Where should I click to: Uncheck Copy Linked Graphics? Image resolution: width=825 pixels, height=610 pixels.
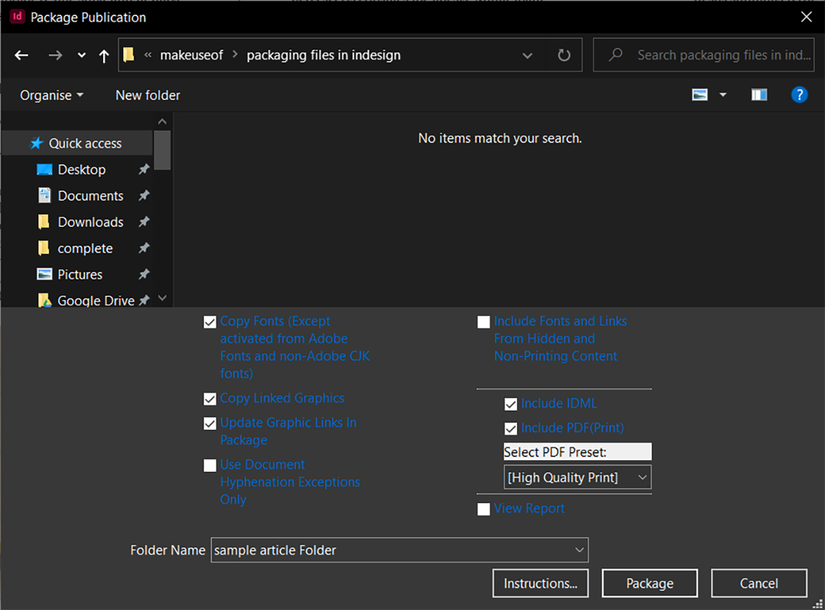pyautogui.click(x=210, y=398)
